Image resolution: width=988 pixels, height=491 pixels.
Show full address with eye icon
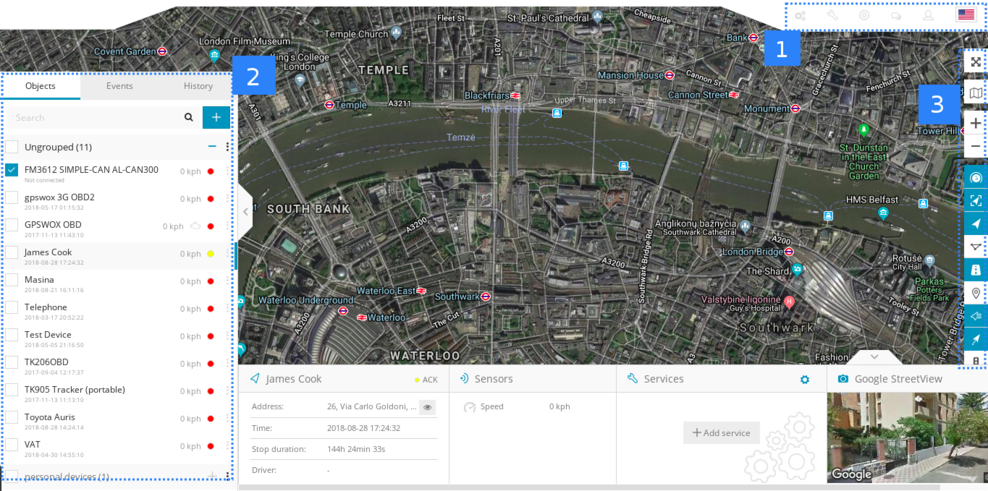click(428, 407)
